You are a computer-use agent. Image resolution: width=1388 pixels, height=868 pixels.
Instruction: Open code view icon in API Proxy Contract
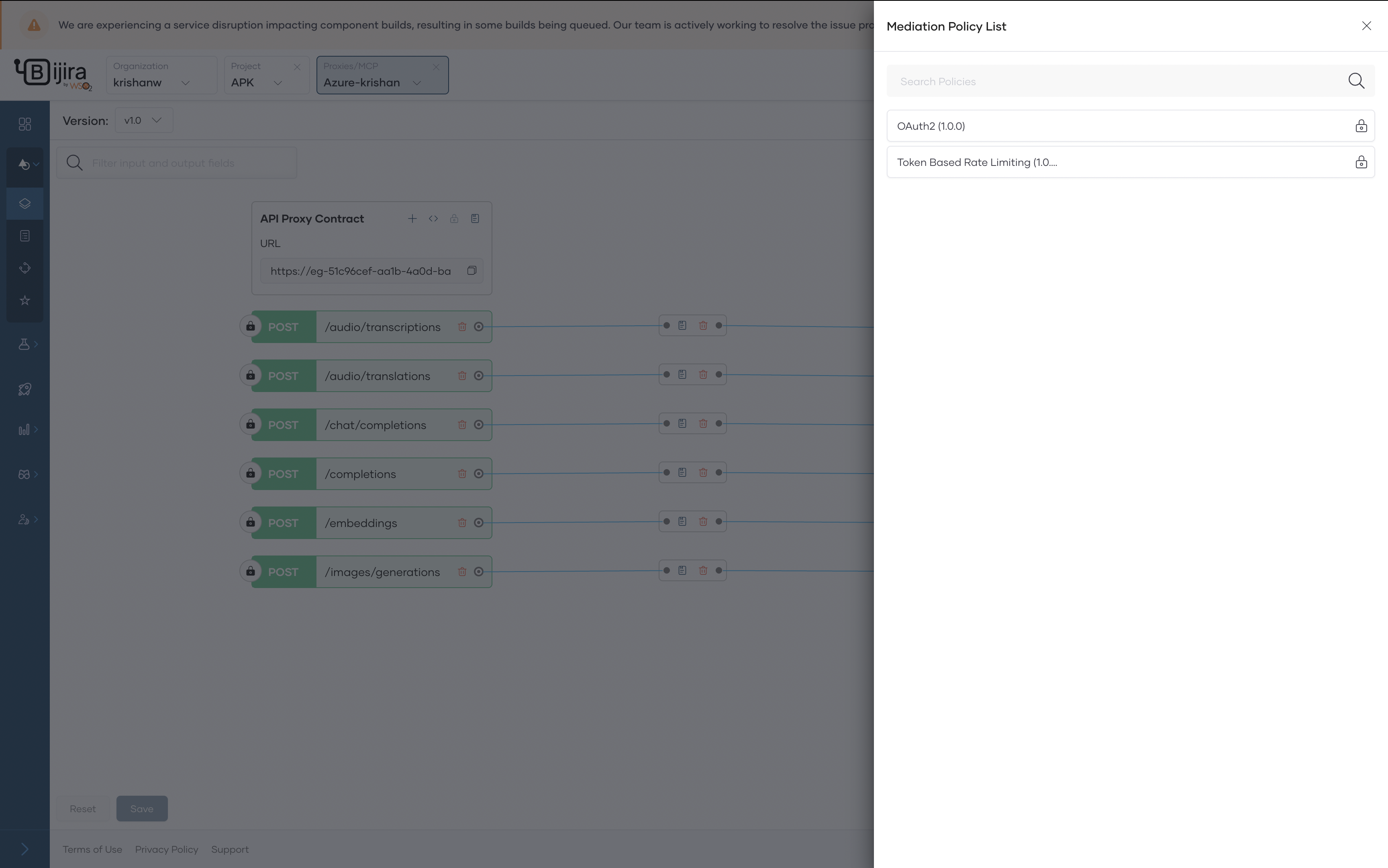[433, 219]
